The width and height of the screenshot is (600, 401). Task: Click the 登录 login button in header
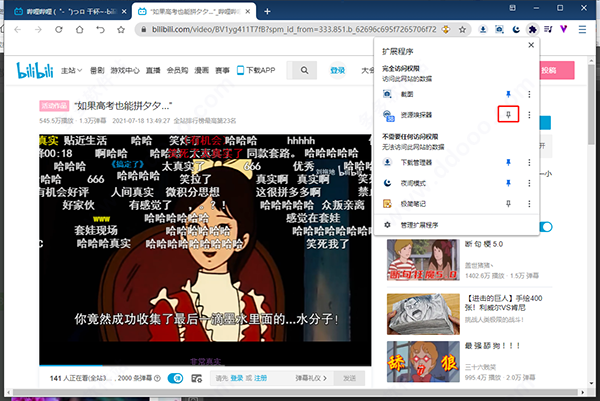(338, 70)
